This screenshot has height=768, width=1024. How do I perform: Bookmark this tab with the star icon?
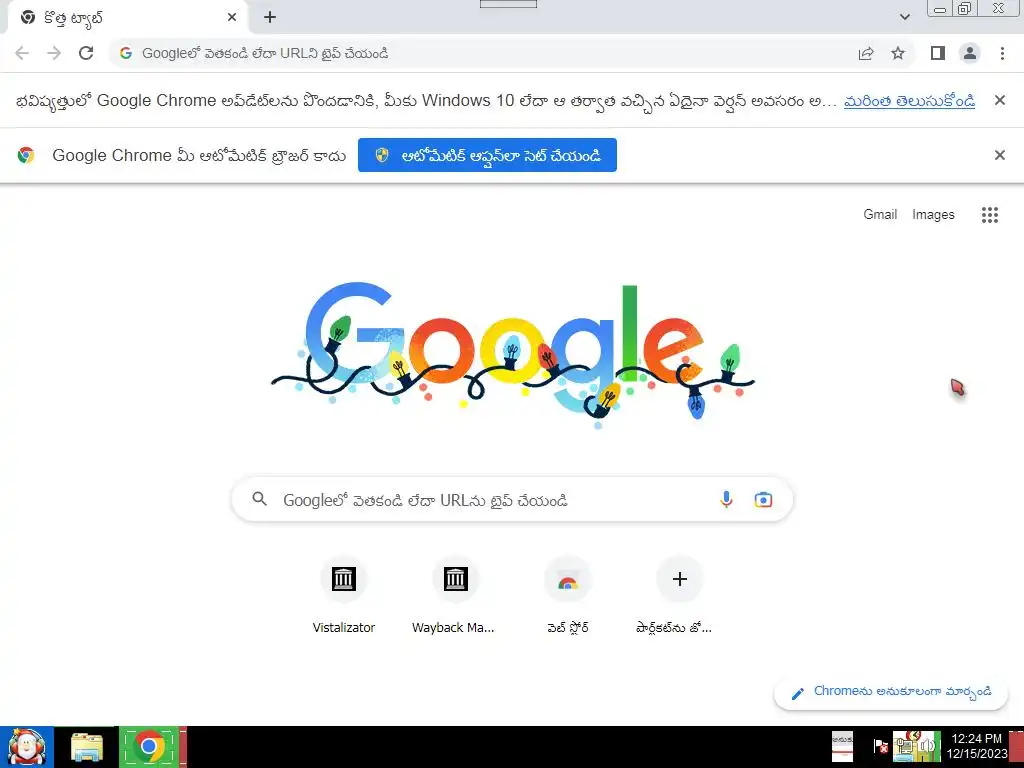898,53
